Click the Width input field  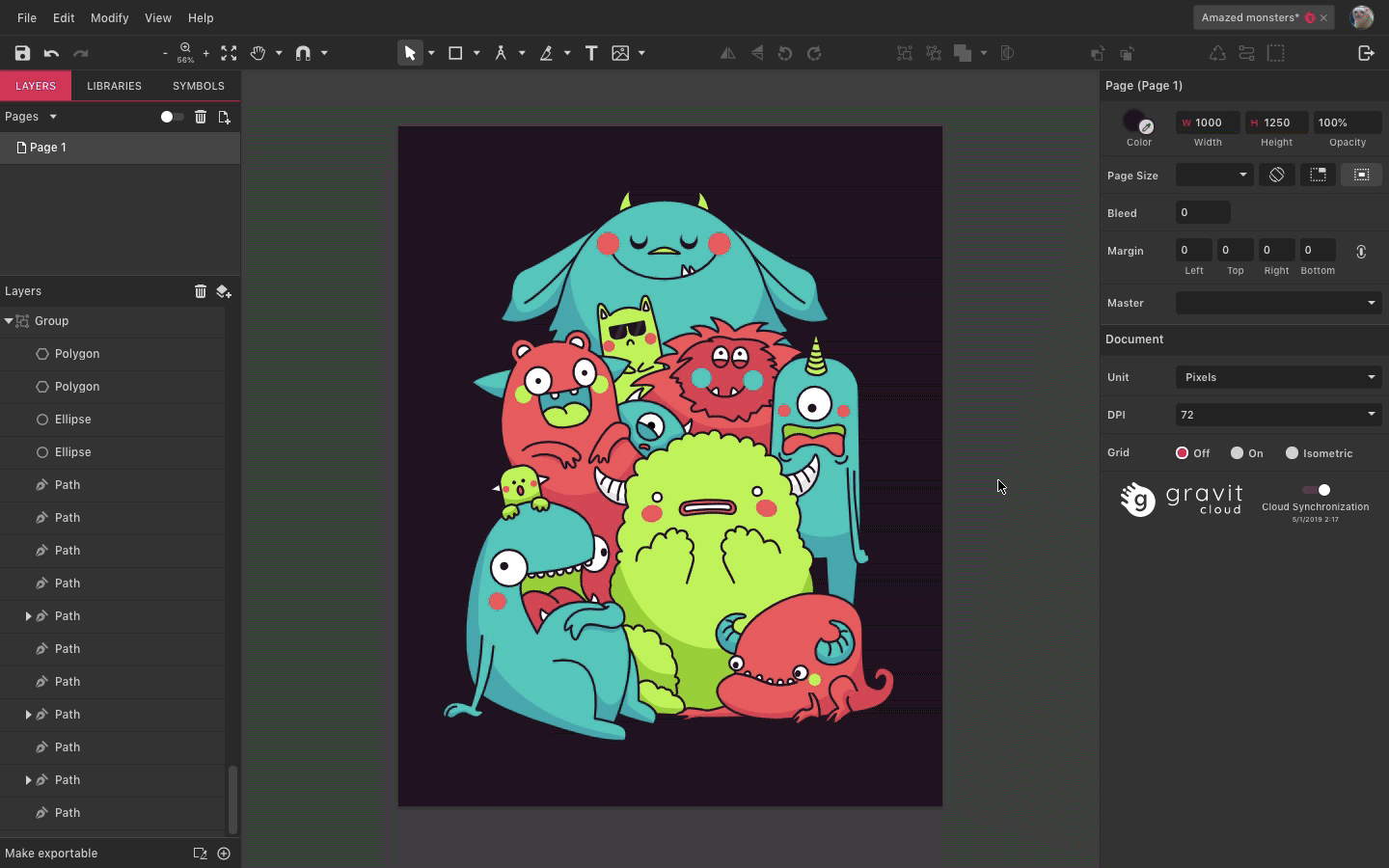pos(1208,122)
